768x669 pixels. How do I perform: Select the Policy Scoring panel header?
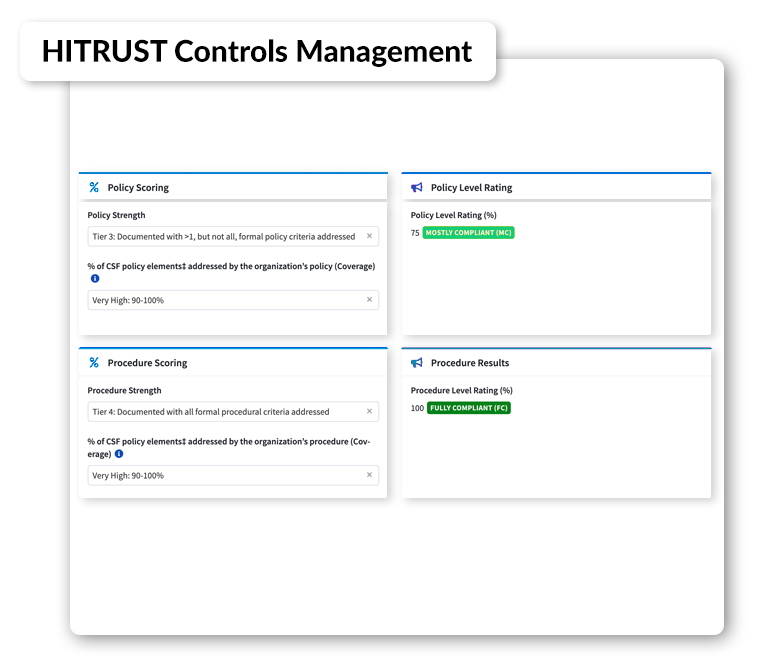[233, 187]
